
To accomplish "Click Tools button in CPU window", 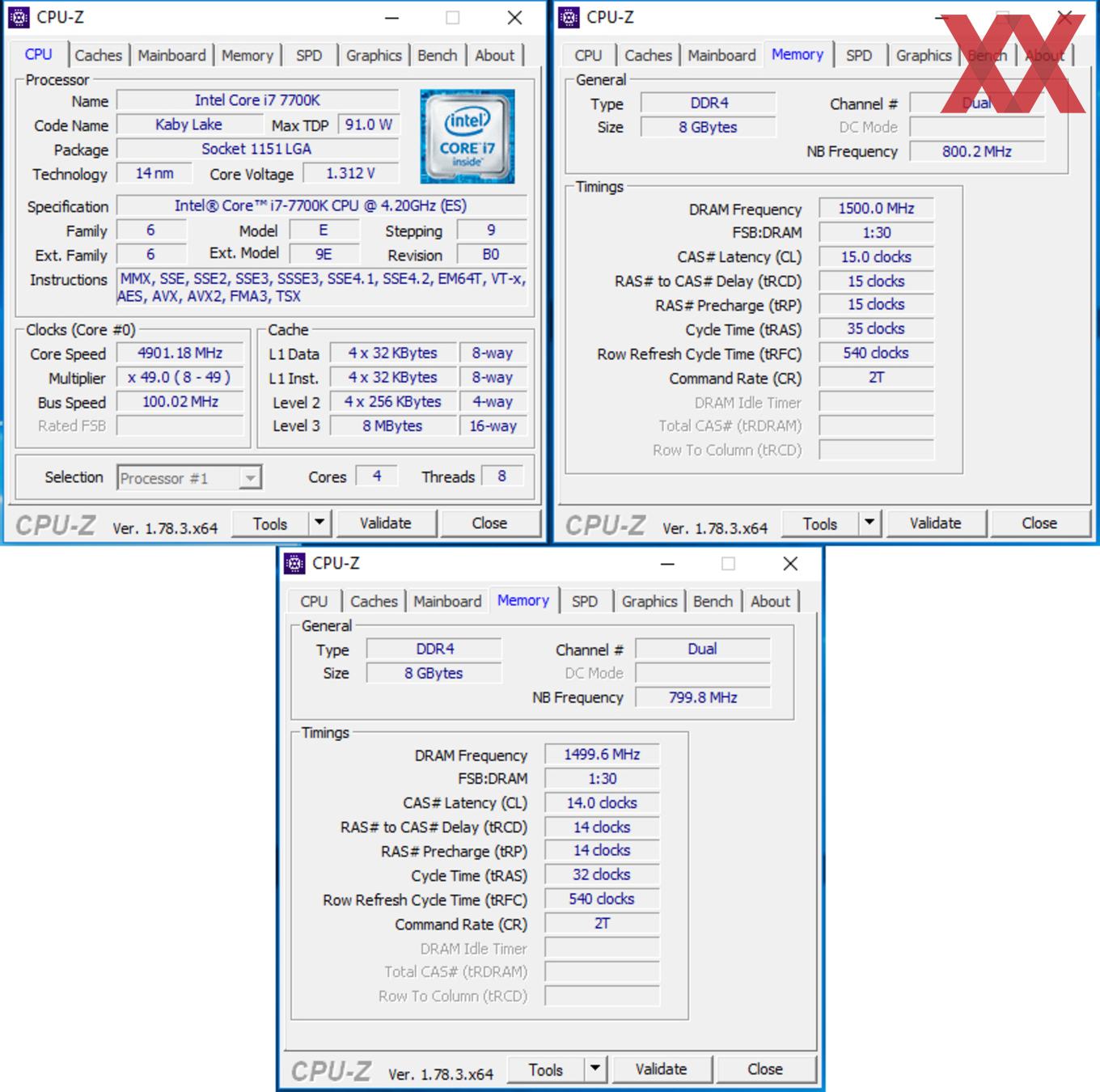I will [x=270, y=523].
